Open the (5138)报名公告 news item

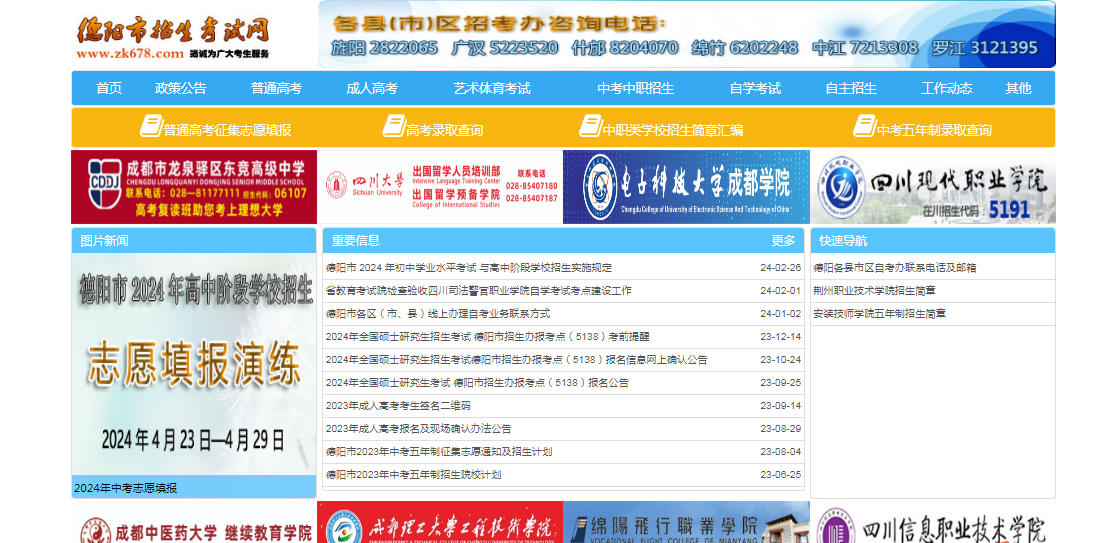[x=477, y=383]
